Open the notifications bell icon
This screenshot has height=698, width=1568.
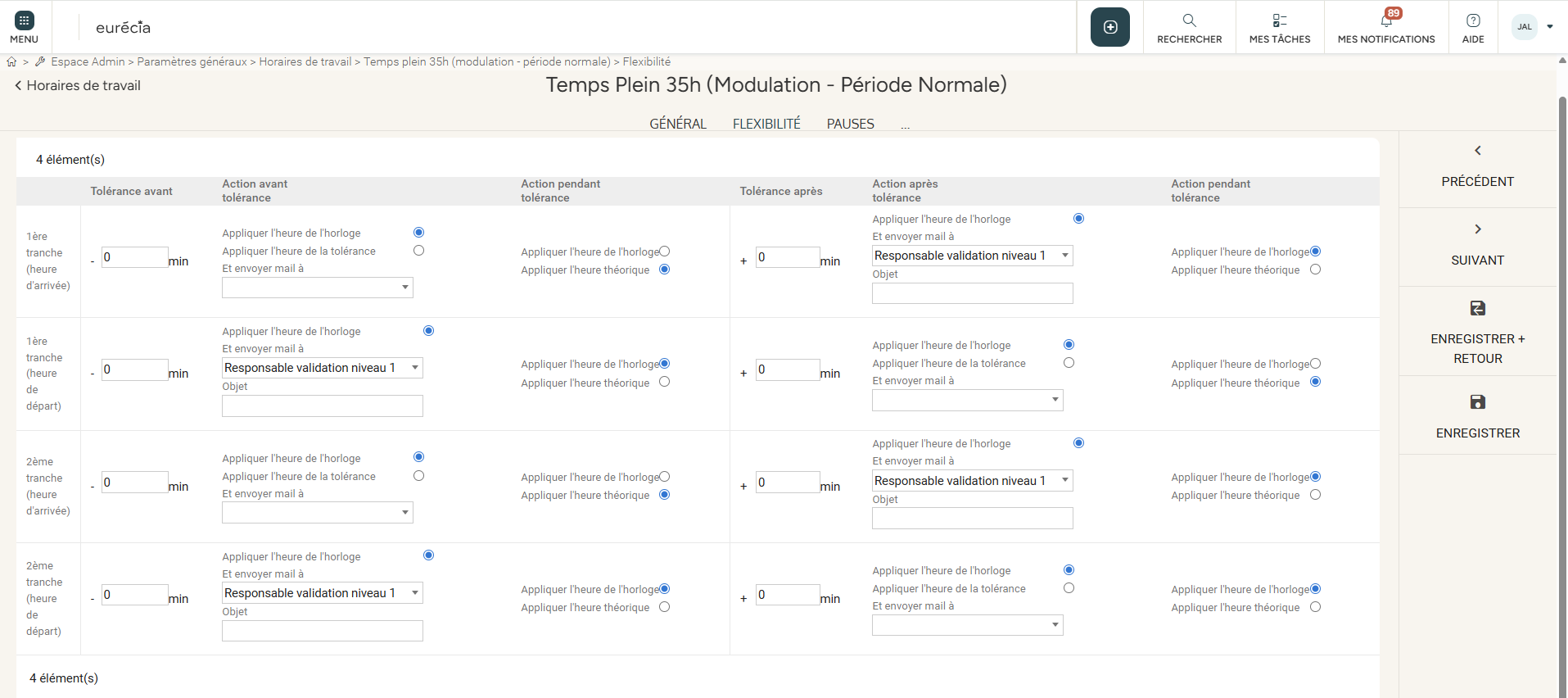pyautogui.click(x=1385, y=20)
